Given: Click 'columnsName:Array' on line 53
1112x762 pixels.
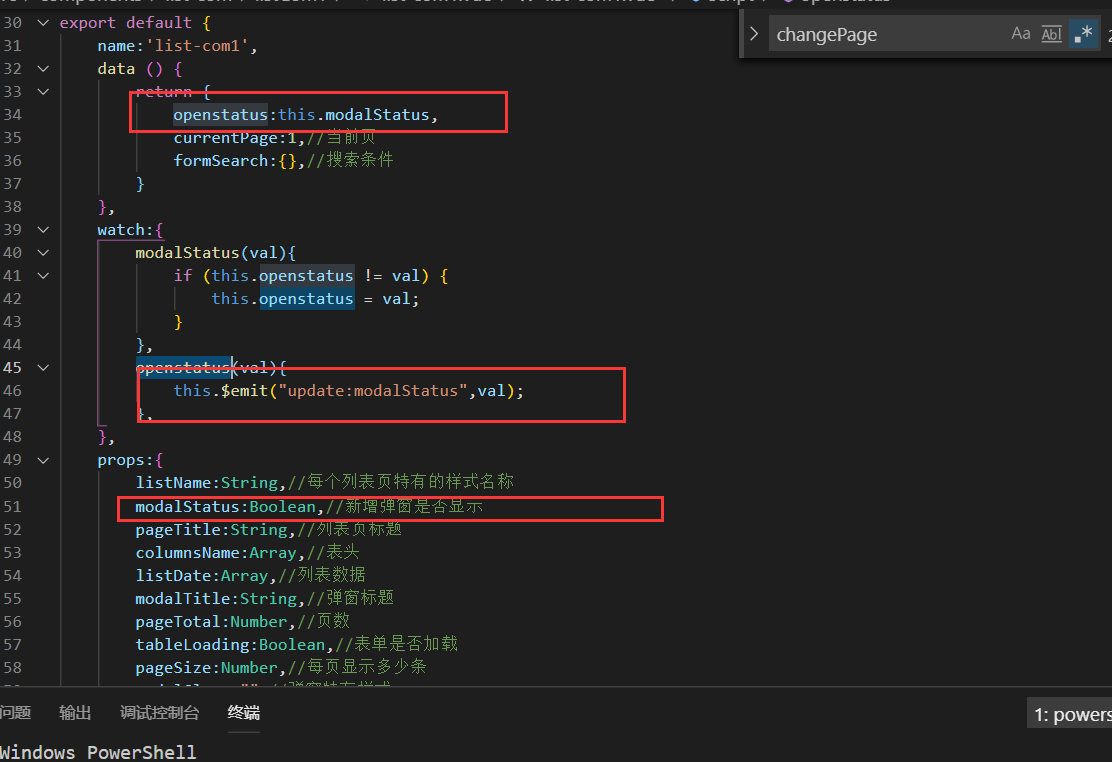Looking at the screenshot, I should pyautogui.click(x=216, y=552).
